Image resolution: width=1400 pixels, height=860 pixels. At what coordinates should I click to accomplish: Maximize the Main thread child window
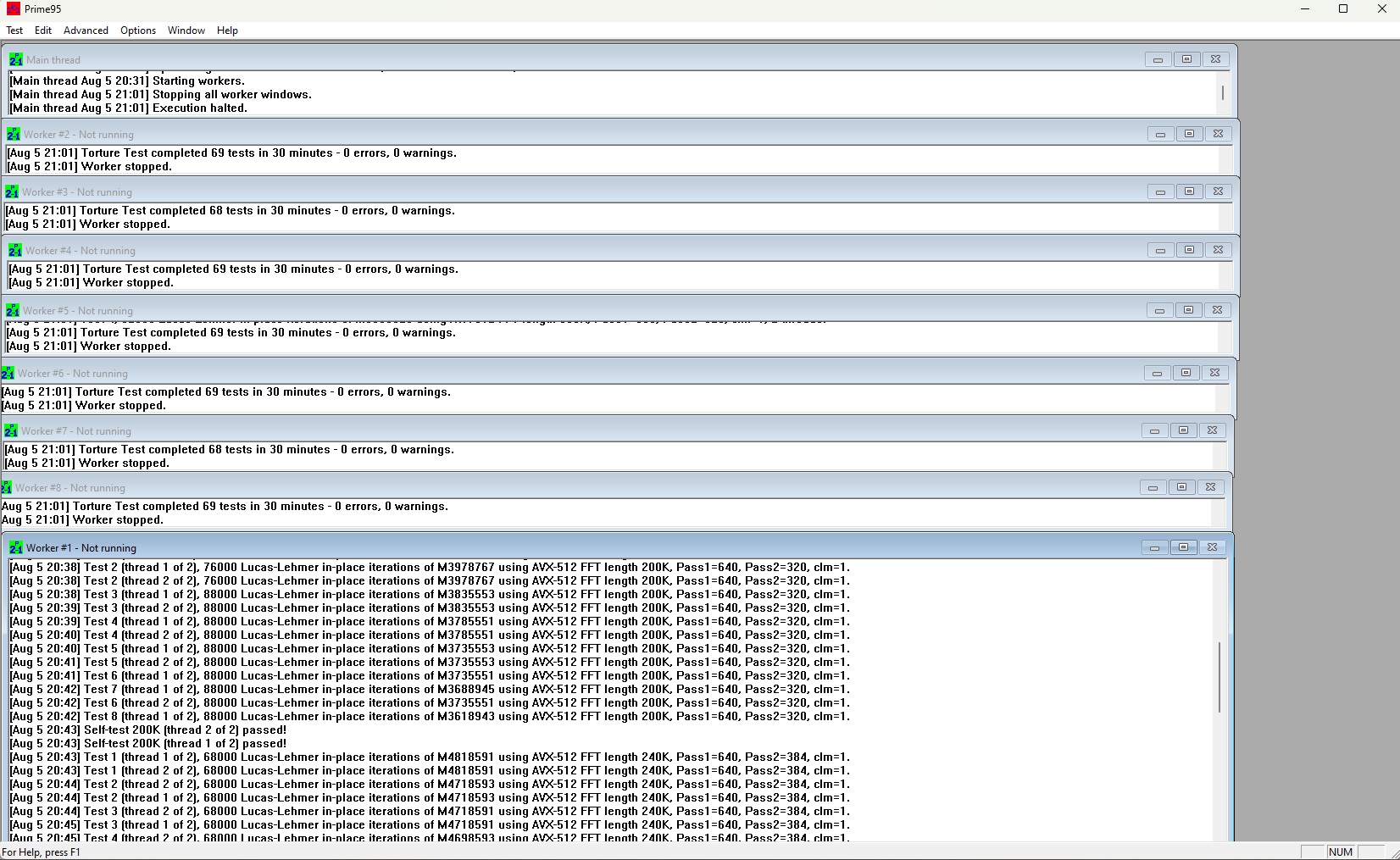(1186, 59)
